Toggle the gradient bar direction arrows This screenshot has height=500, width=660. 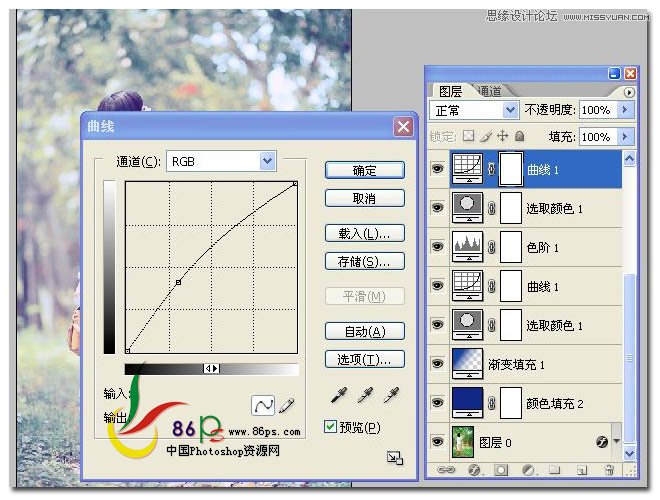(211, 369)
